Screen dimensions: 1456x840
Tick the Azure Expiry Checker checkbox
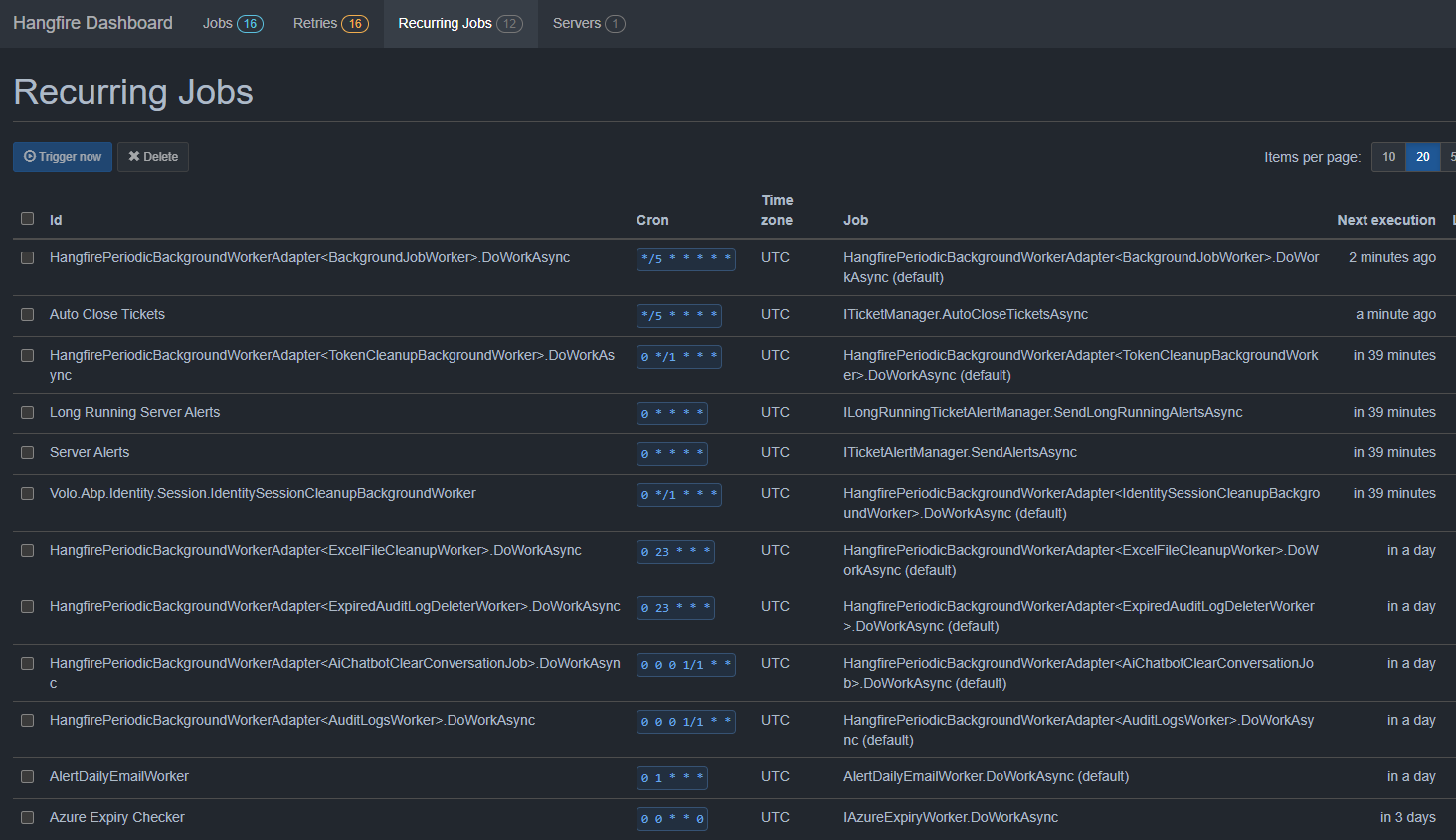(x=28, y=818)
